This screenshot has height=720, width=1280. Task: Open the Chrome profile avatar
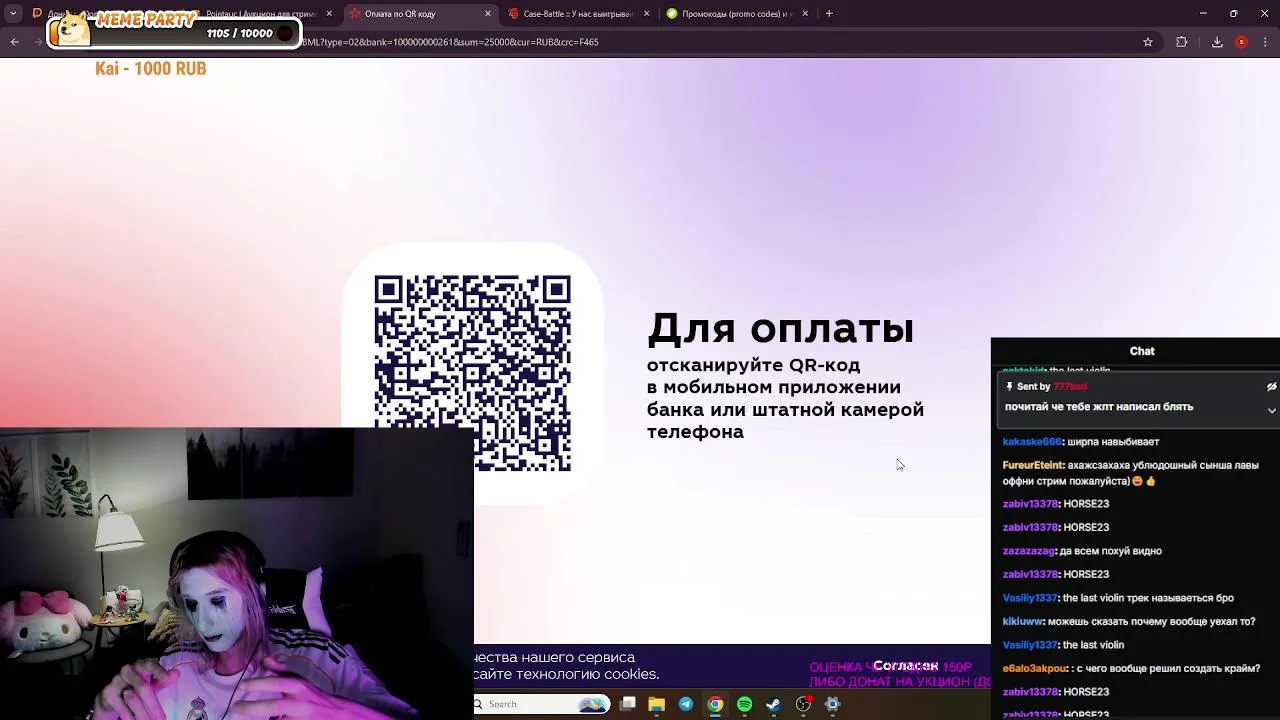pyautogui.click(x=1241, y=42)
